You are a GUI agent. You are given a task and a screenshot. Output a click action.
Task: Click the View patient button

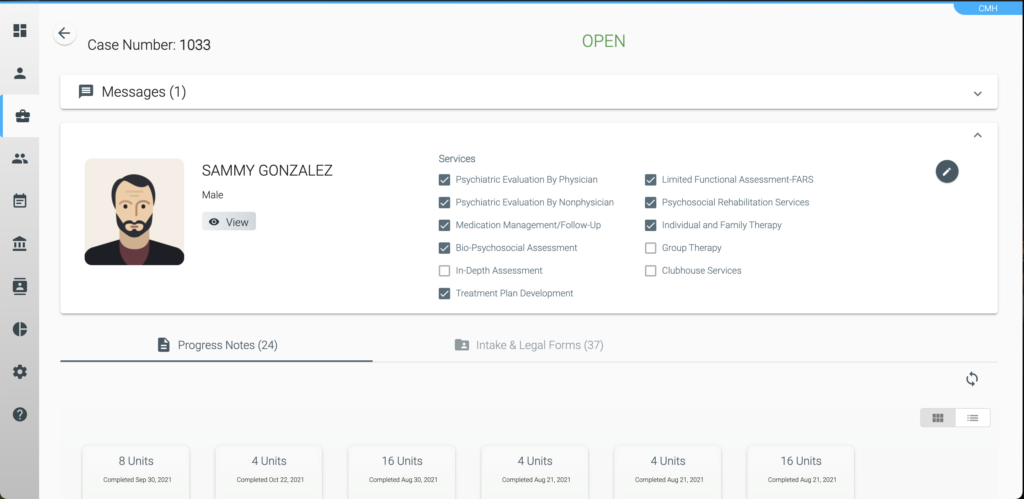229,222
